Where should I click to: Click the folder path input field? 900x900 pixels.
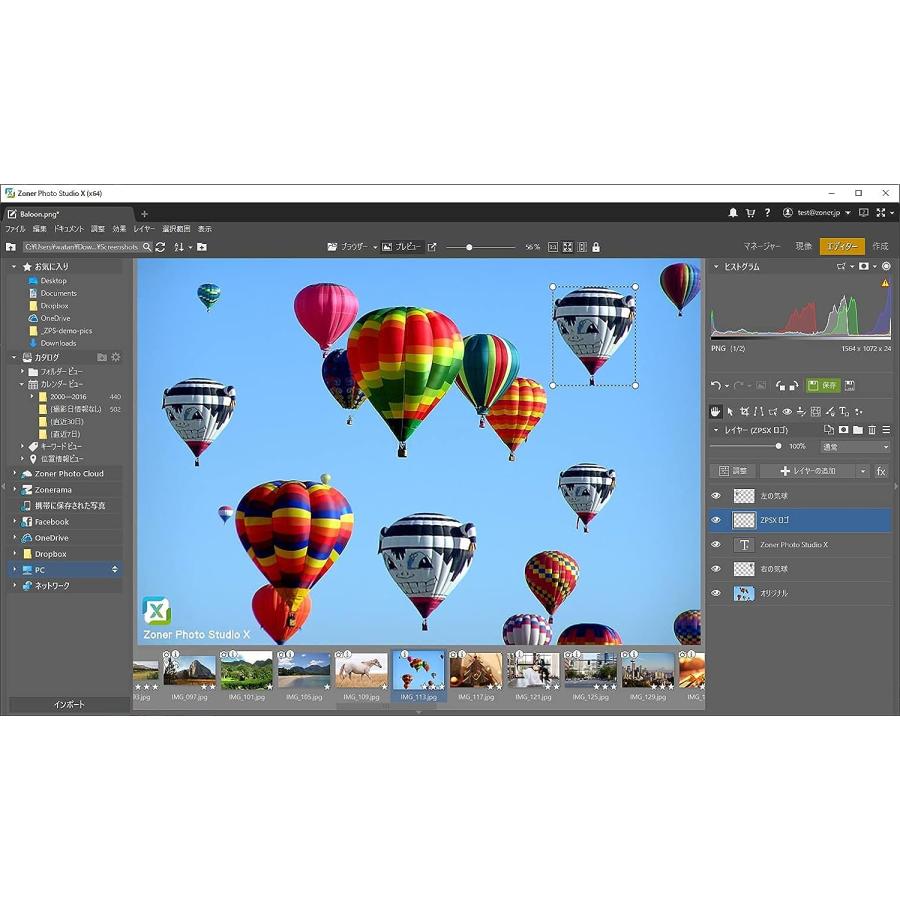tap(82, 247)
